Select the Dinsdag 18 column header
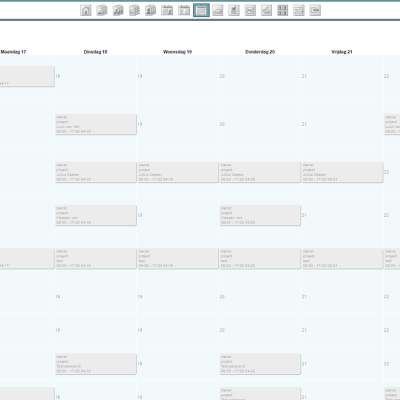The height and width of the screenshot is (400, 400). coord(95,52)
